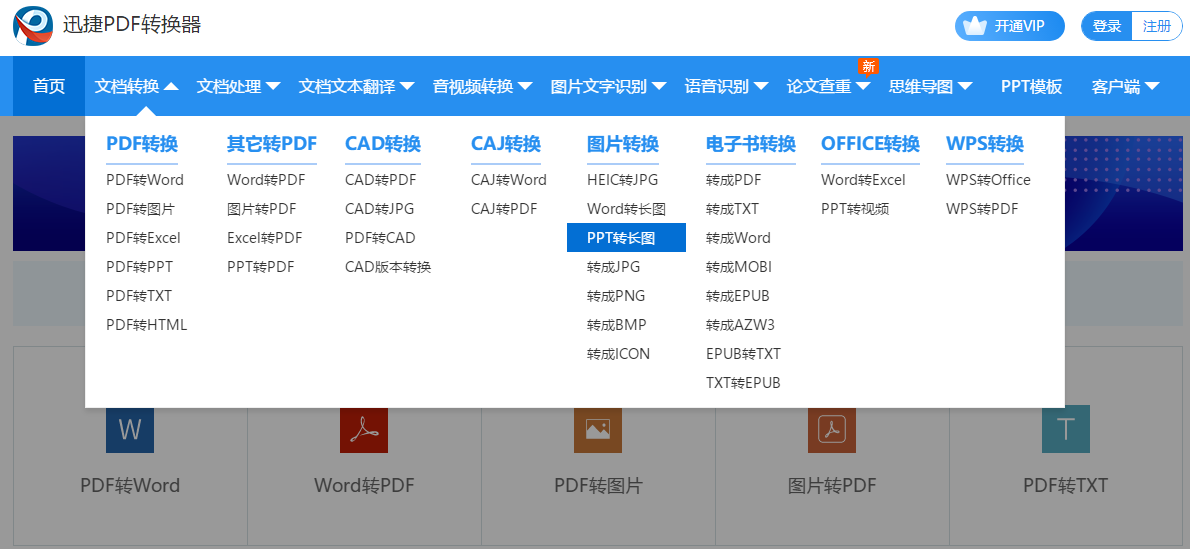This screenshot has width=1190, height=549.
Task: Select CAJ转Word menu entry
Action: (x=508, y=180)
